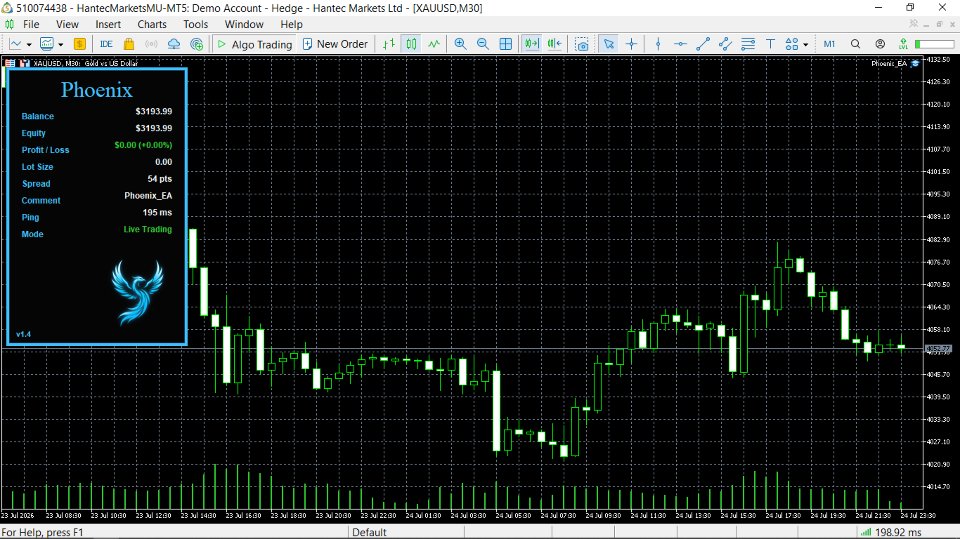
Task: Open the File menu
Action: pyautogui.click(x=31, y=24)
